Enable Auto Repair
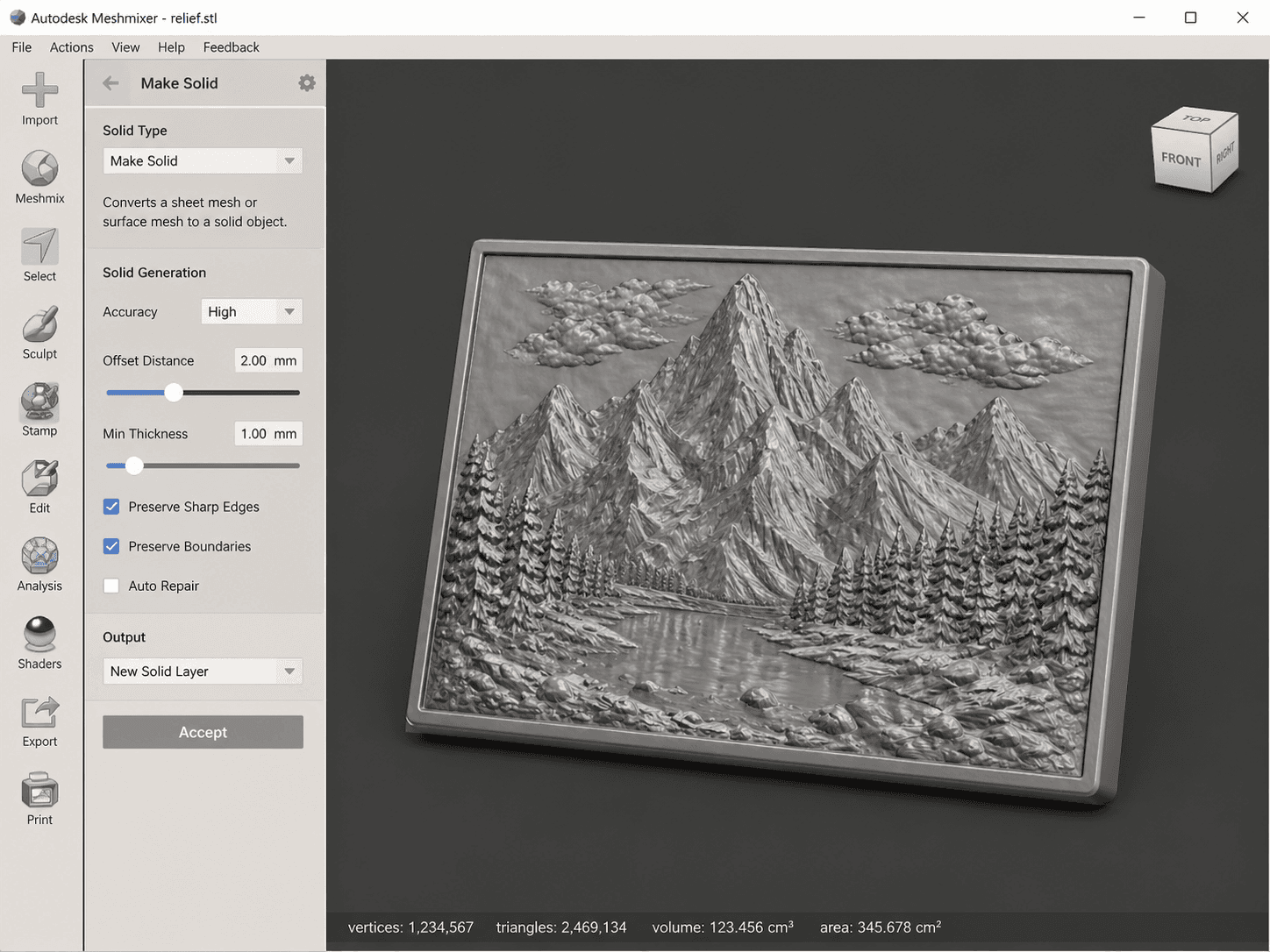 (111, 586)
